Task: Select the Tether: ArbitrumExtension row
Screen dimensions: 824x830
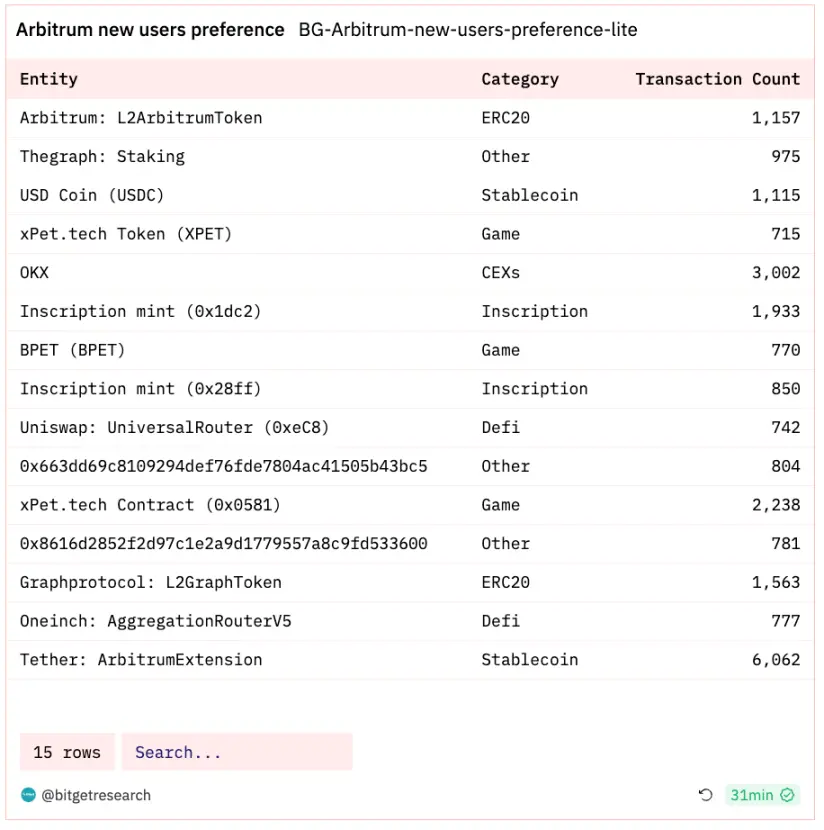Action: [x=410, y=660]
